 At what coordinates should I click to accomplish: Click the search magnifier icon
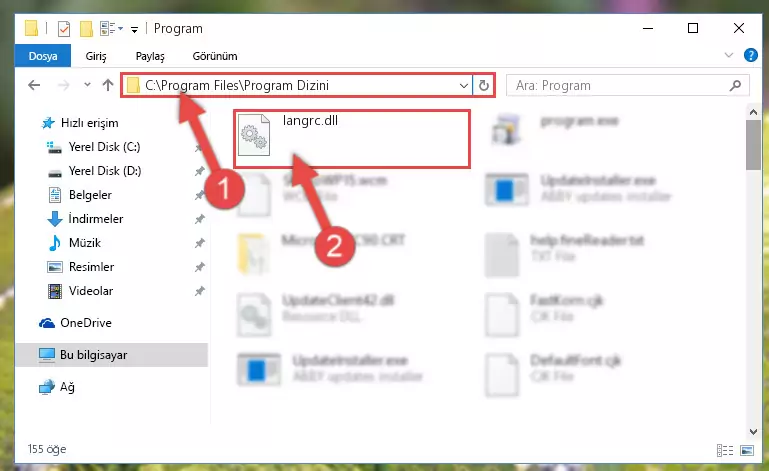tap(735, 85)
